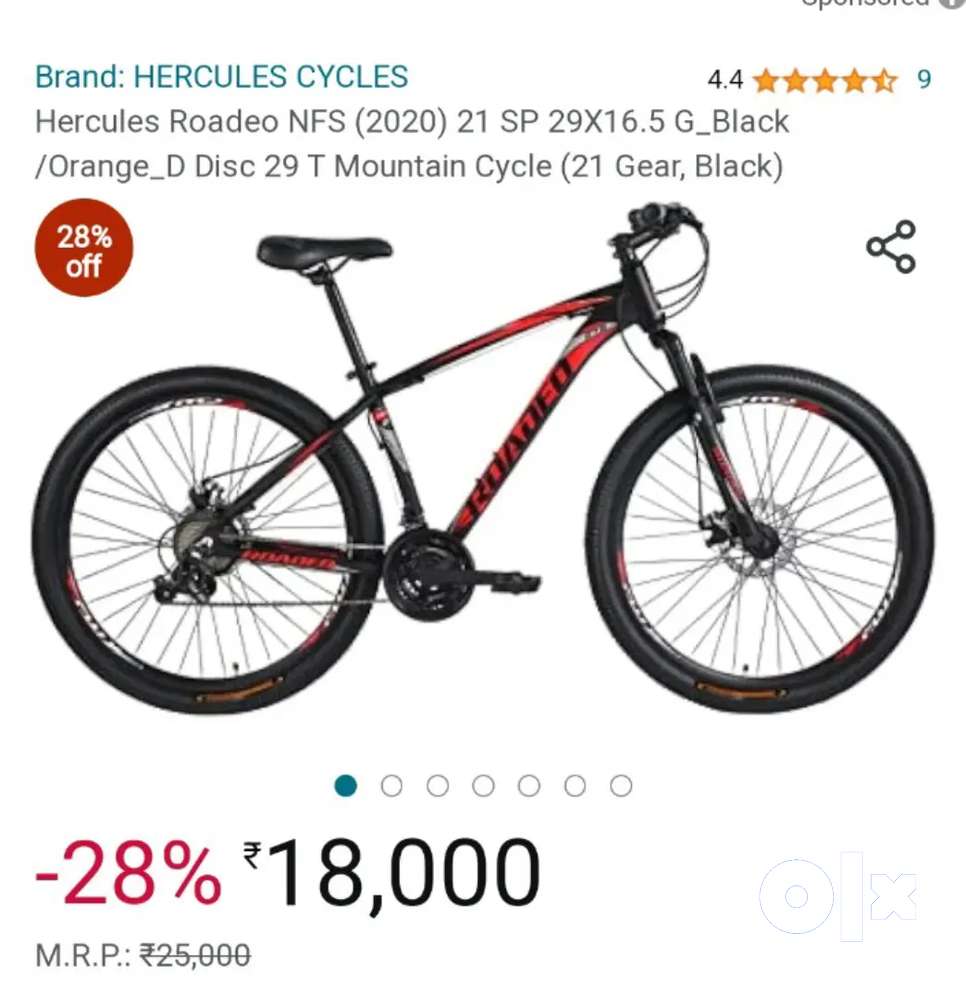Image resolution: width=966 pixels, height=999 pixels.
Task: Open the star rating breakdown
Action: coord(825,81)
